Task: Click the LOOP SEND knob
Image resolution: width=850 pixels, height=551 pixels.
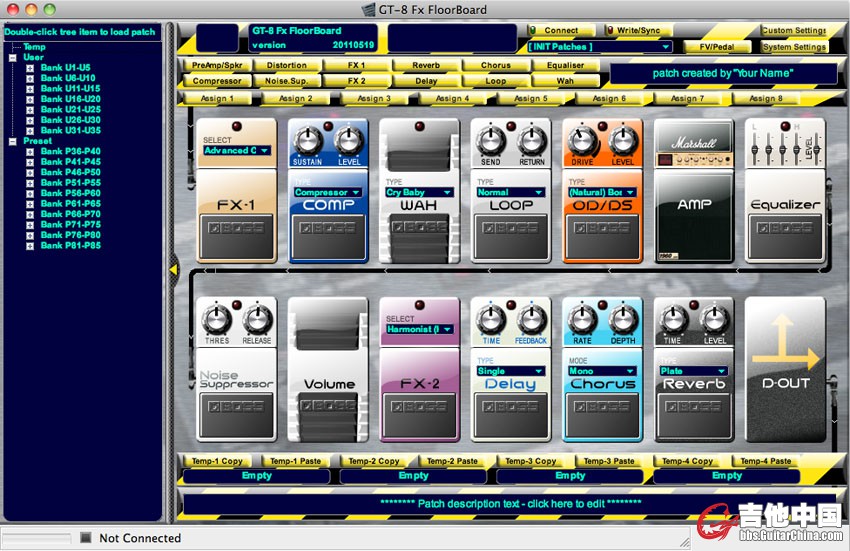Action: [x=491, y=141]
